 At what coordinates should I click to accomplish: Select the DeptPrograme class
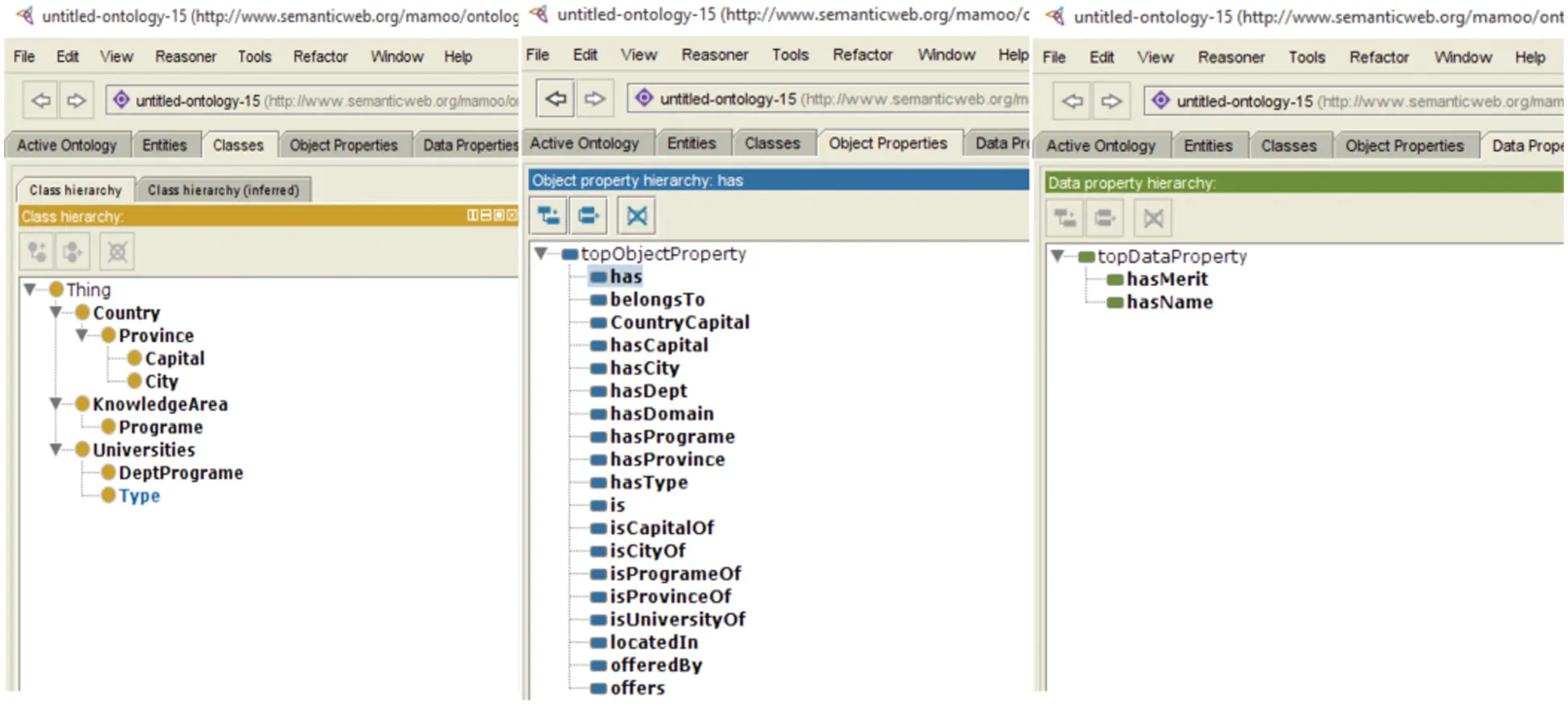[181, 473]
